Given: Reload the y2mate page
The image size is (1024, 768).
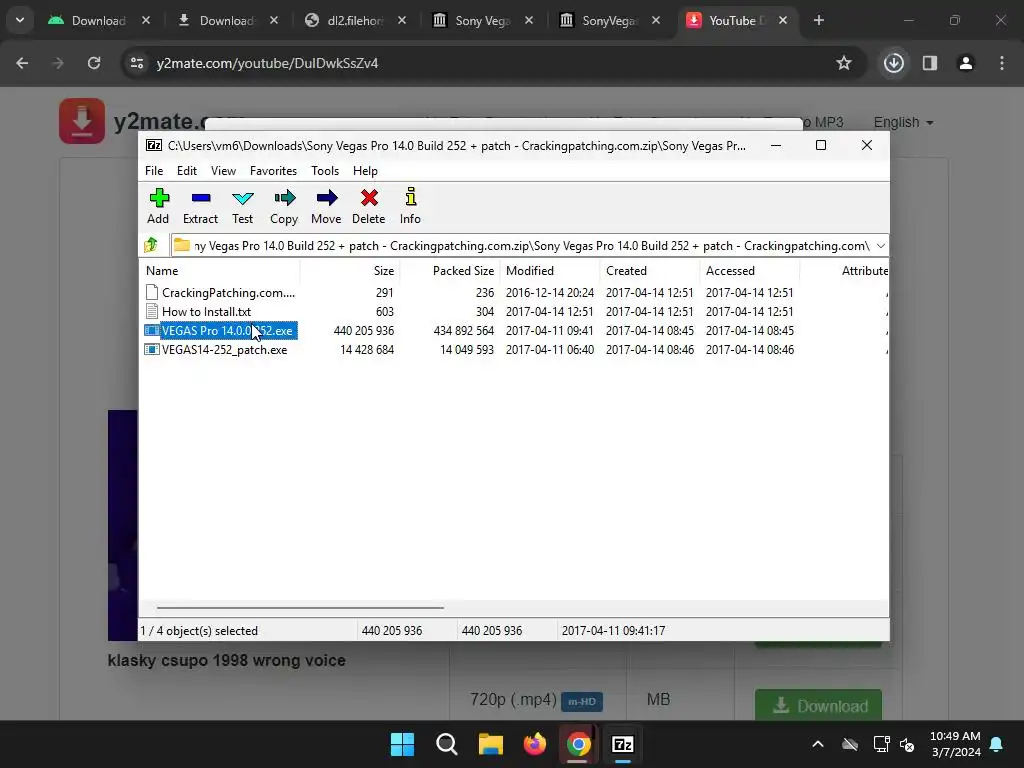Looking at the screenshot, I should 94,63.
